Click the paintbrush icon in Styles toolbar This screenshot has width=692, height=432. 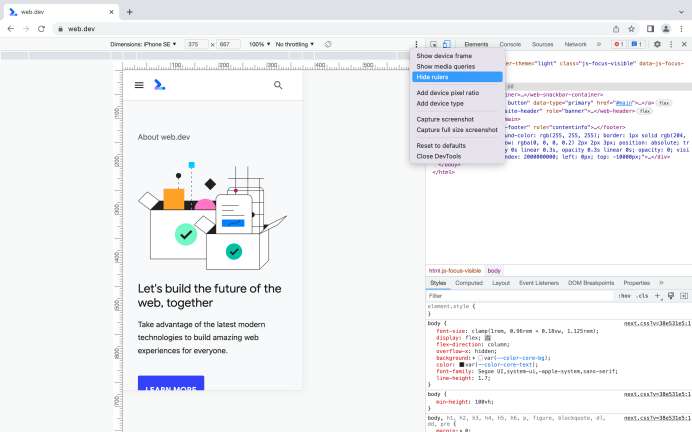(671, 296)
